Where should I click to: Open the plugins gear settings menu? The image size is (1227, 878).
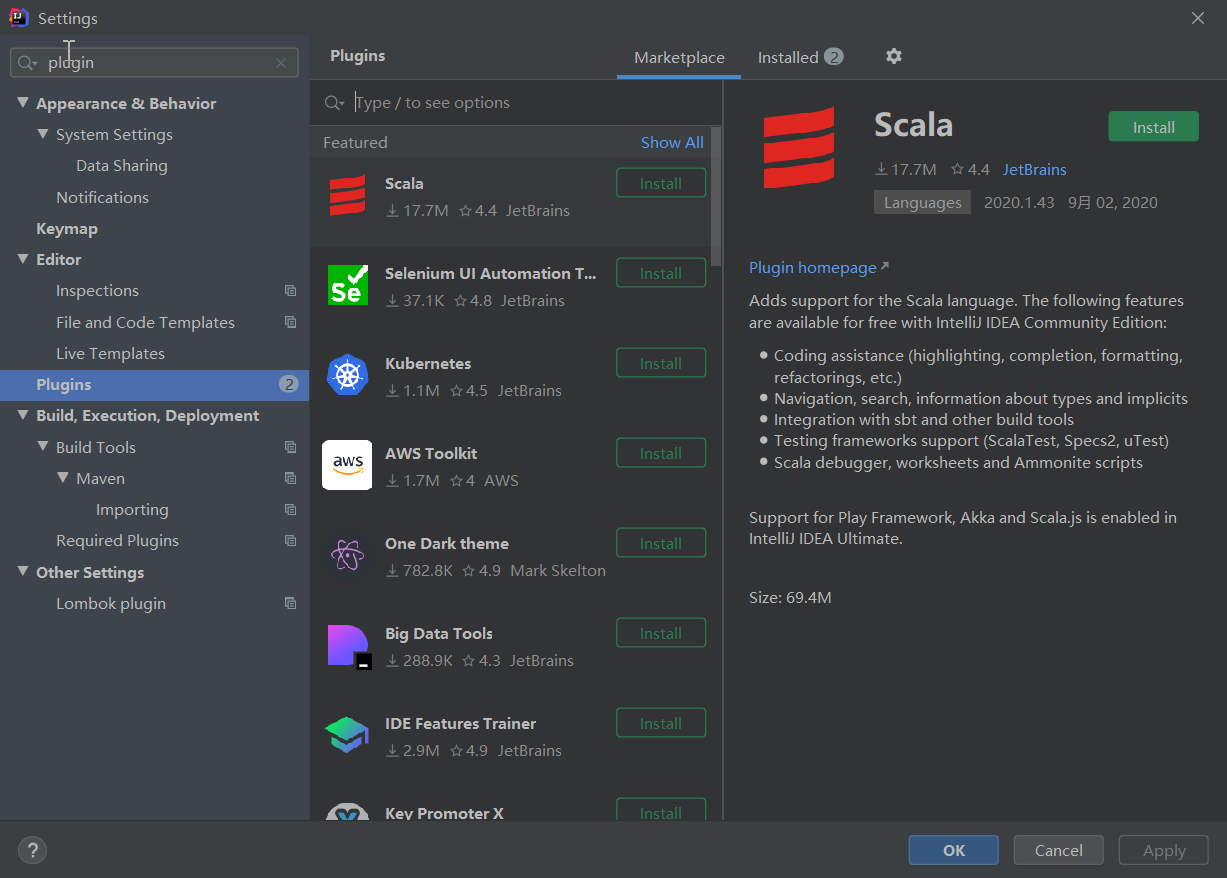[894, 57]
